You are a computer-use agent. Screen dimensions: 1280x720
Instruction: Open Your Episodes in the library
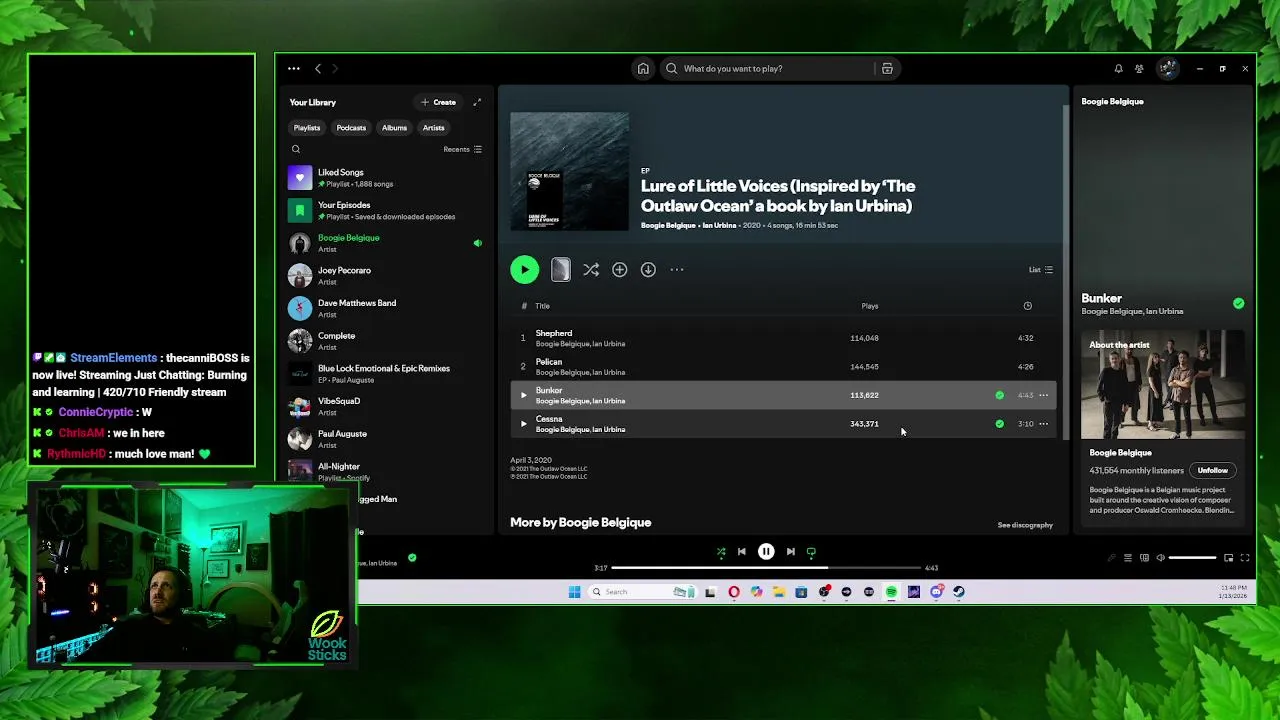pos(386,210)
